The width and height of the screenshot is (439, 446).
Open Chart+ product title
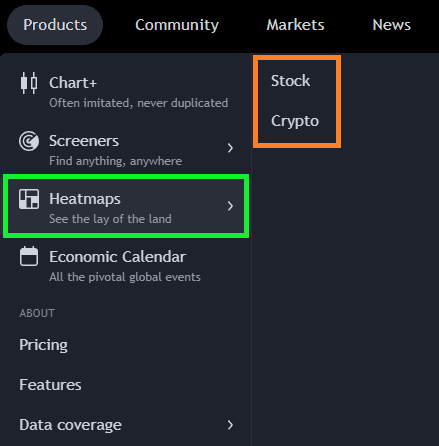coord(73,83)
